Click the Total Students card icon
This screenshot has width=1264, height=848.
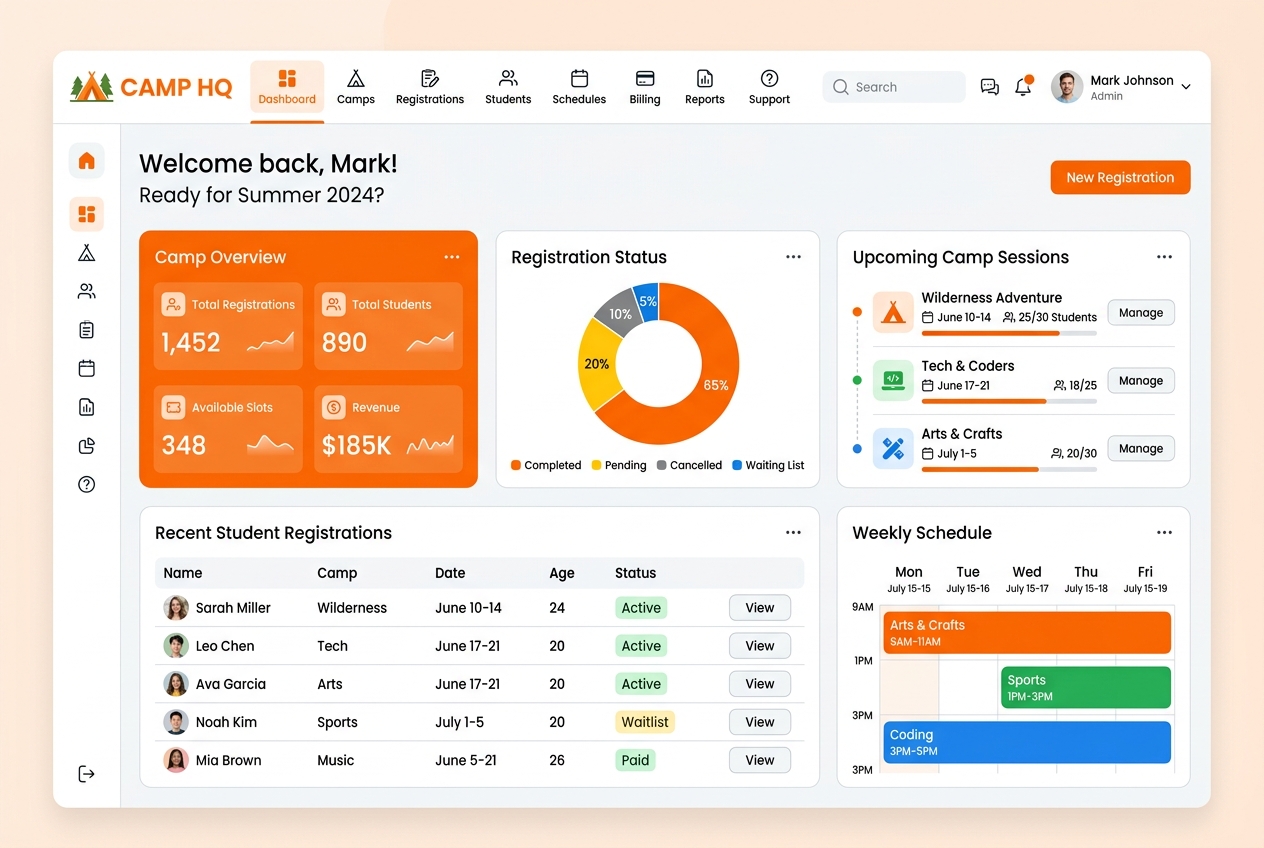[x=334, y=304]
